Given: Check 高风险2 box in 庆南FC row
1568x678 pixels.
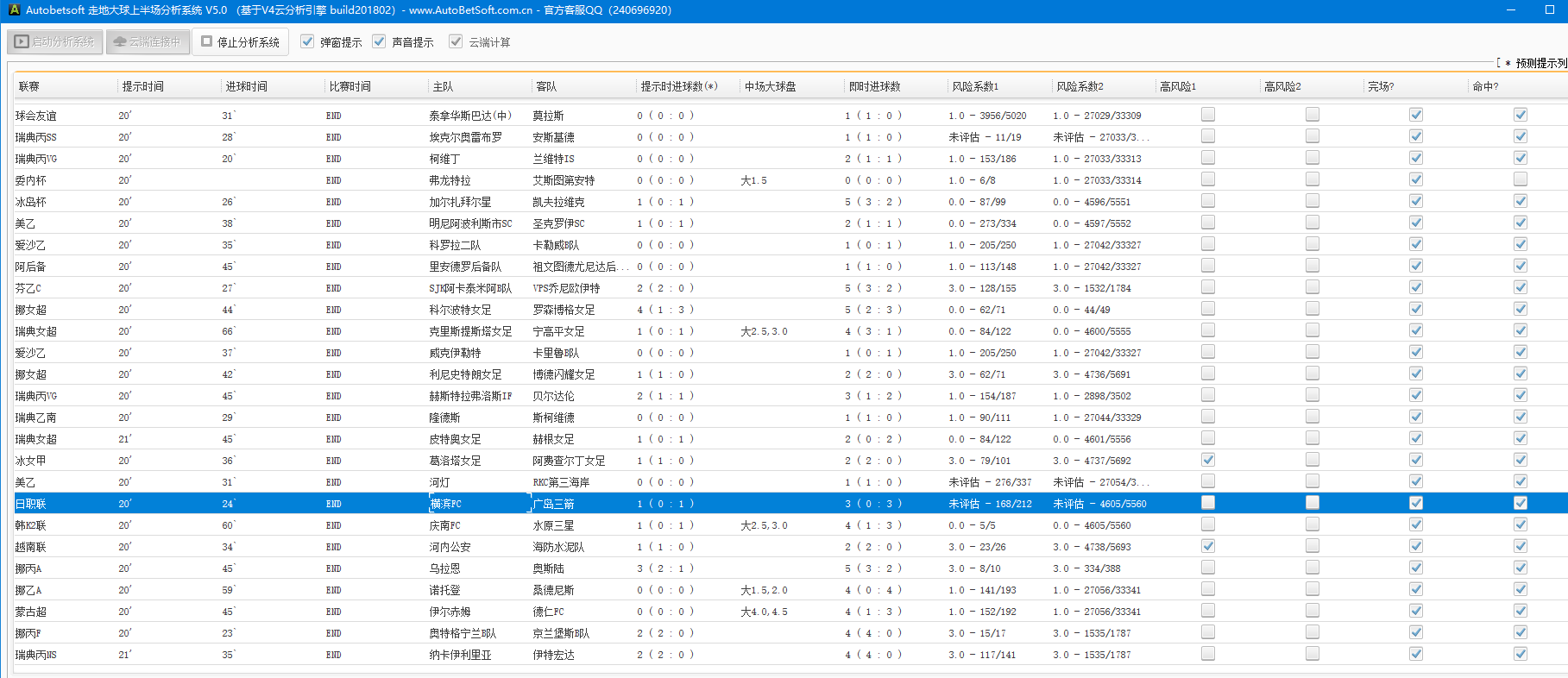Looking at the screenshot, I should [1313, 524].
